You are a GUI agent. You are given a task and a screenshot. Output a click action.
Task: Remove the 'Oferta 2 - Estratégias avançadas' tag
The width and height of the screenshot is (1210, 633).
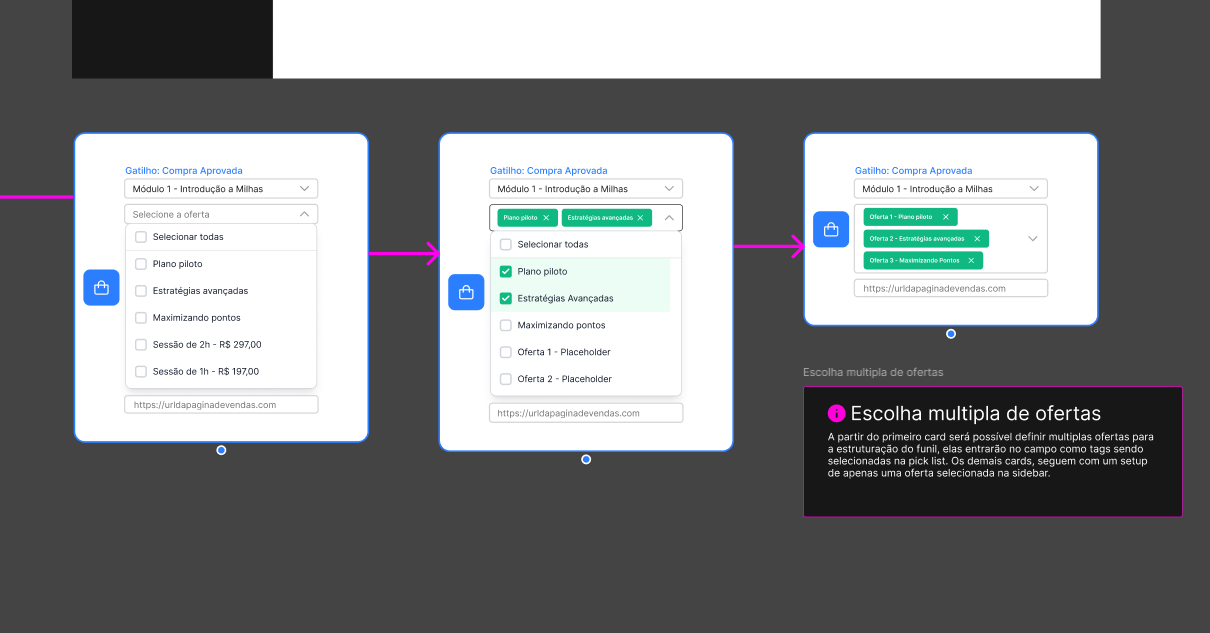click(977, 239)
